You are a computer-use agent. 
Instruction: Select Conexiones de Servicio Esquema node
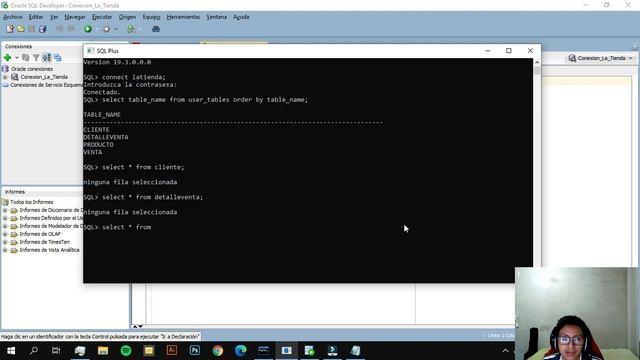[46, 85]
